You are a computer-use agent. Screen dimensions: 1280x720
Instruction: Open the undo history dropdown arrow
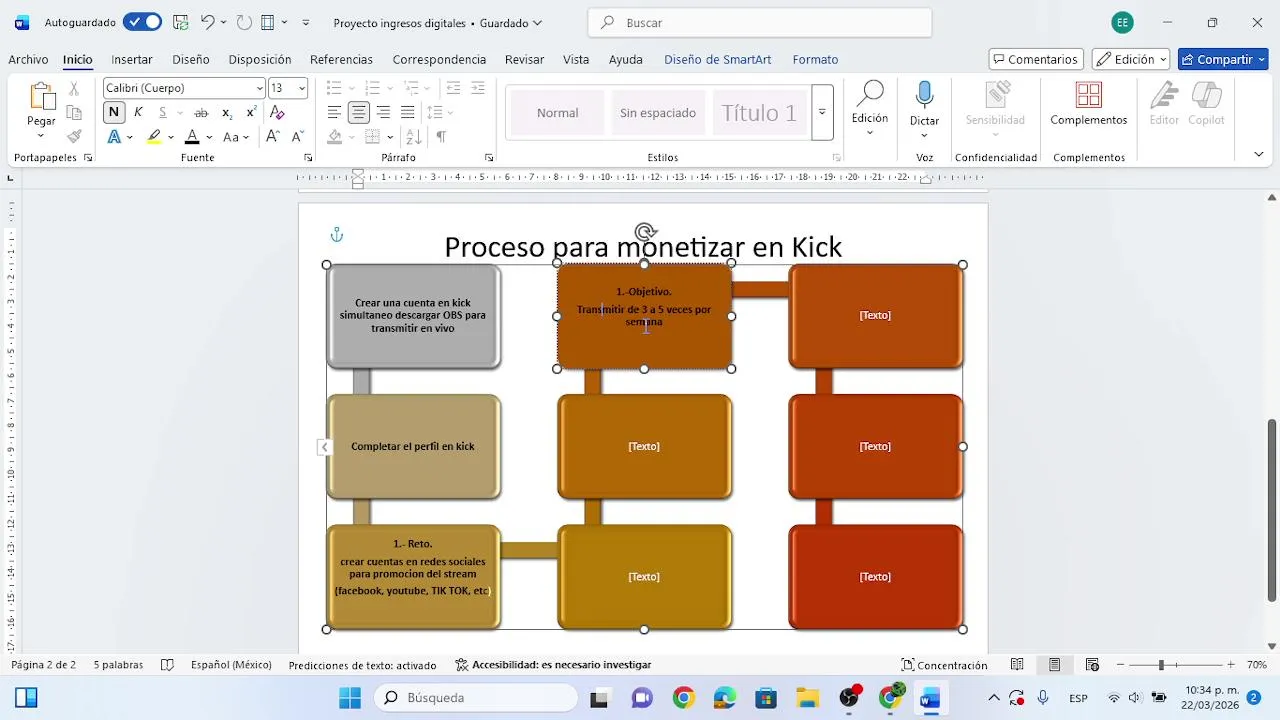[223, 22]
